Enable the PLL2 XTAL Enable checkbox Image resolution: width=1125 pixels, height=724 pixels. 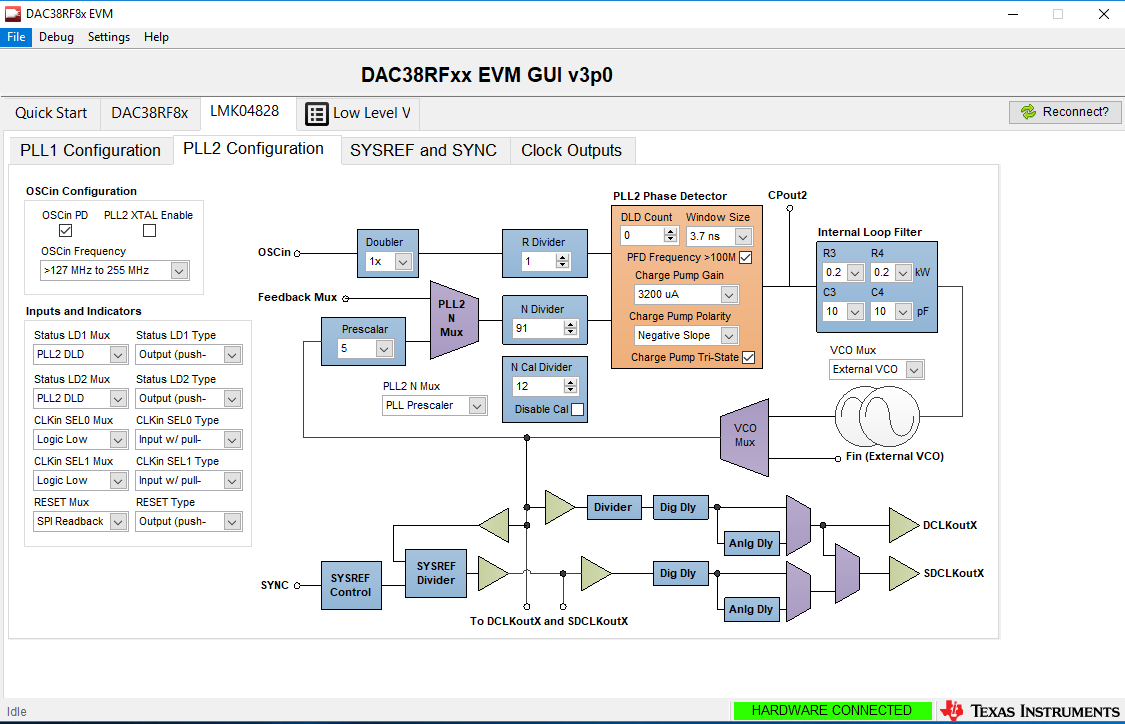(x=149, y=230)
